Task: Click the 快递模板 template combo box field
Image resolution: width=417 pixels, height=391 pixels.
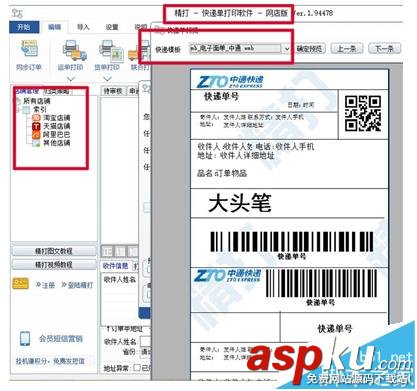Action: click(x=239, y=49)
